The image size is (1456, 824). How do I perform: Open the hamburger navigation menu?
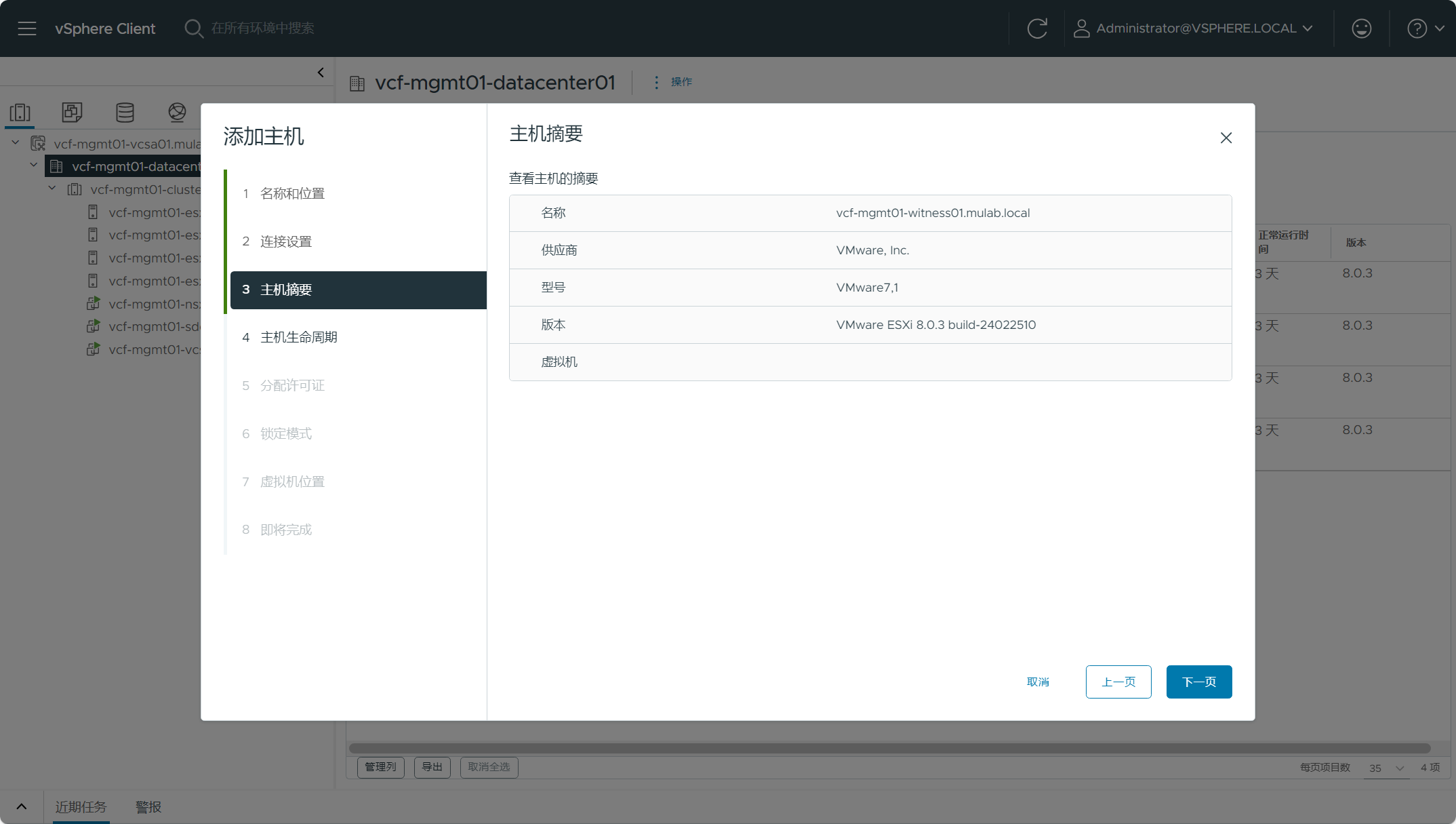27,28
